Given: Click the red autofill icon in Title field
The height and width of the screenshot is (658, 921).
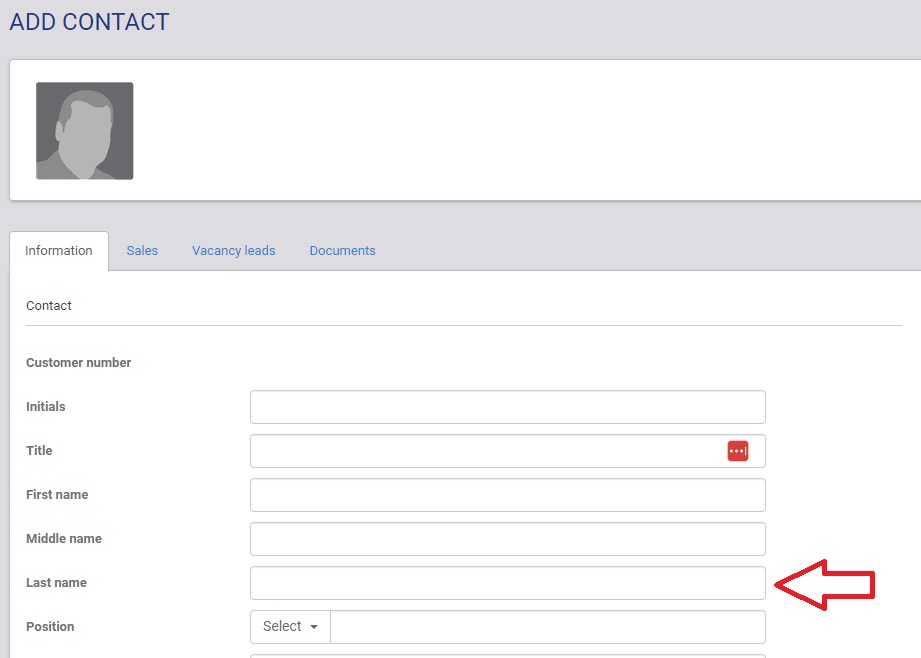Looking at the screenshot, I should [x=737, y=451].
